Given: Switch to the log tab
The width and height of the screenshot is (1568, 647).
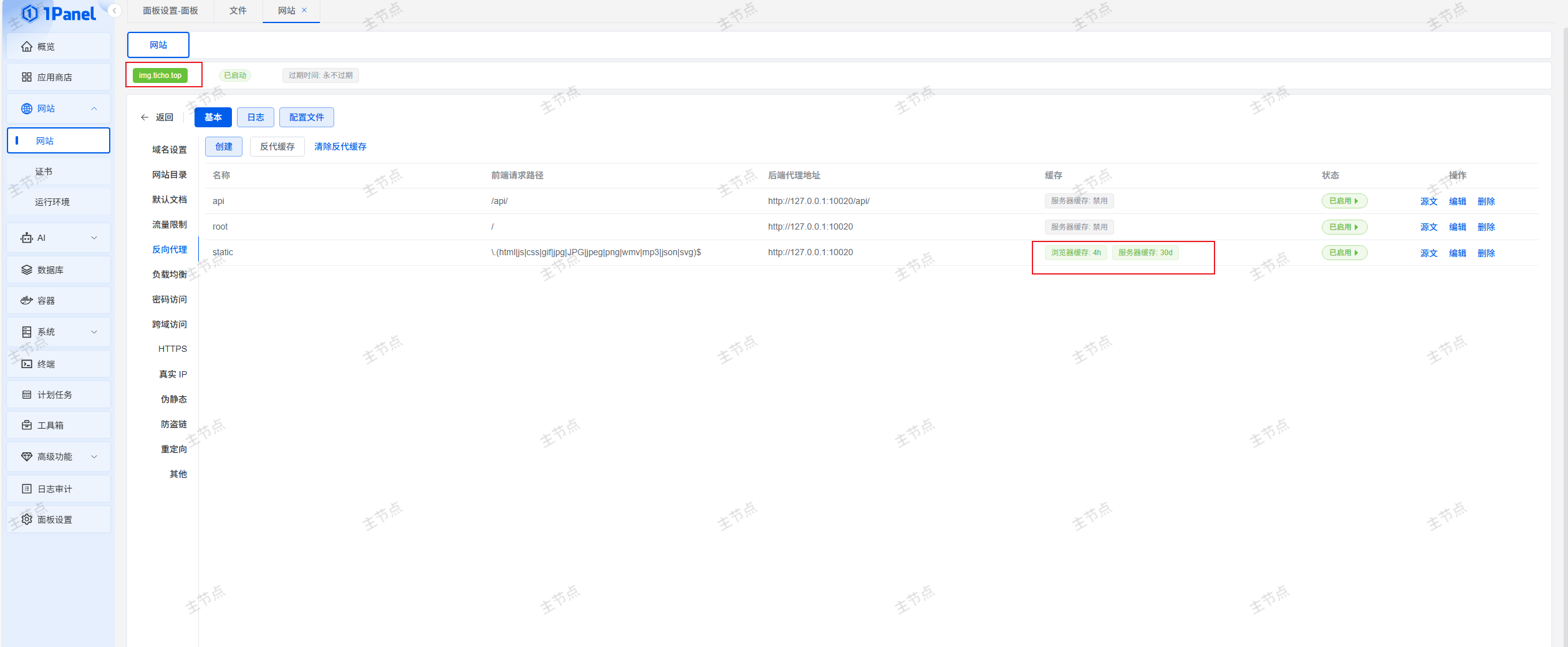Looking at the screenshot, I should click(256, 117).
